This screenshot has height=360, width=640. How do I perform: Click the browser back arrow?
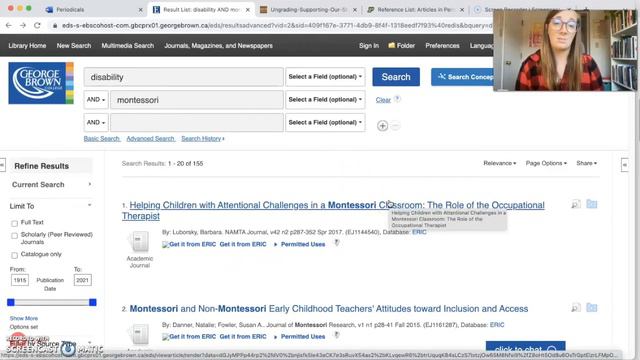tap(9, 25)
